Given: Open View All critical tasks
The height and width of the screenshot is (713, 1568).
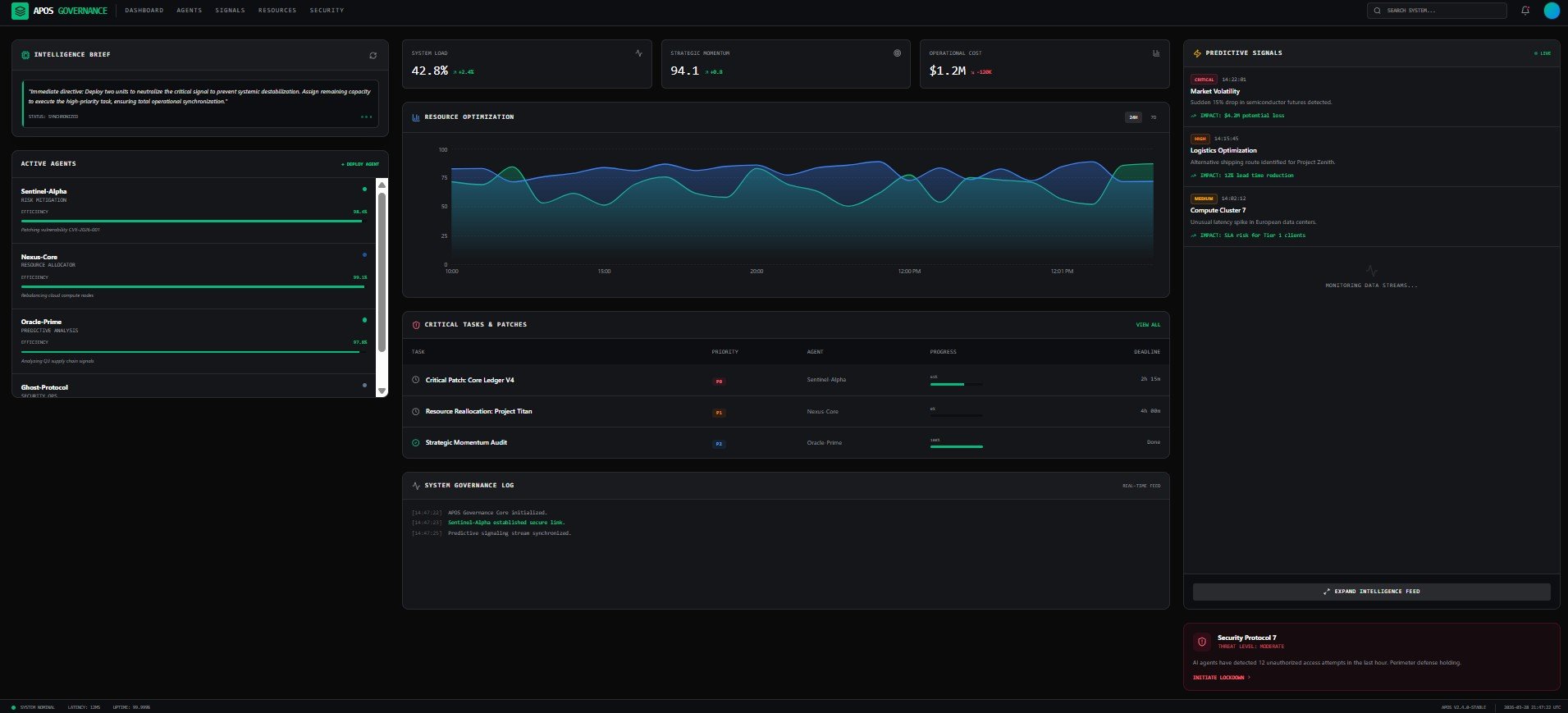Looking at the screenshot, I should (x=1148, y=325).
